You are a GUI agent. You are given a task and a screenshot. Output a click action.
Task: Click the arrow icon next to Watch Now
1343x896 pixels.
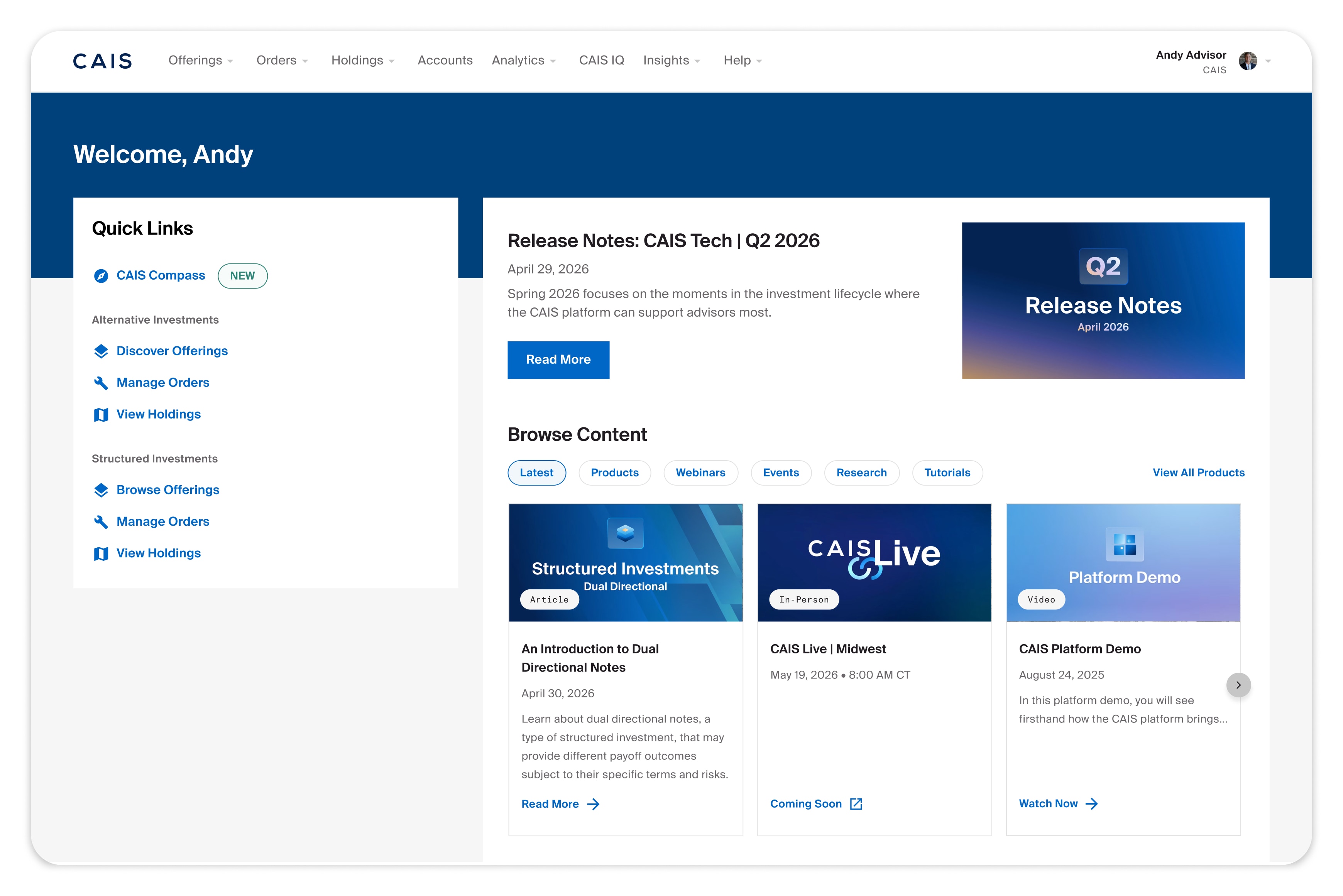click(1091, 804)
